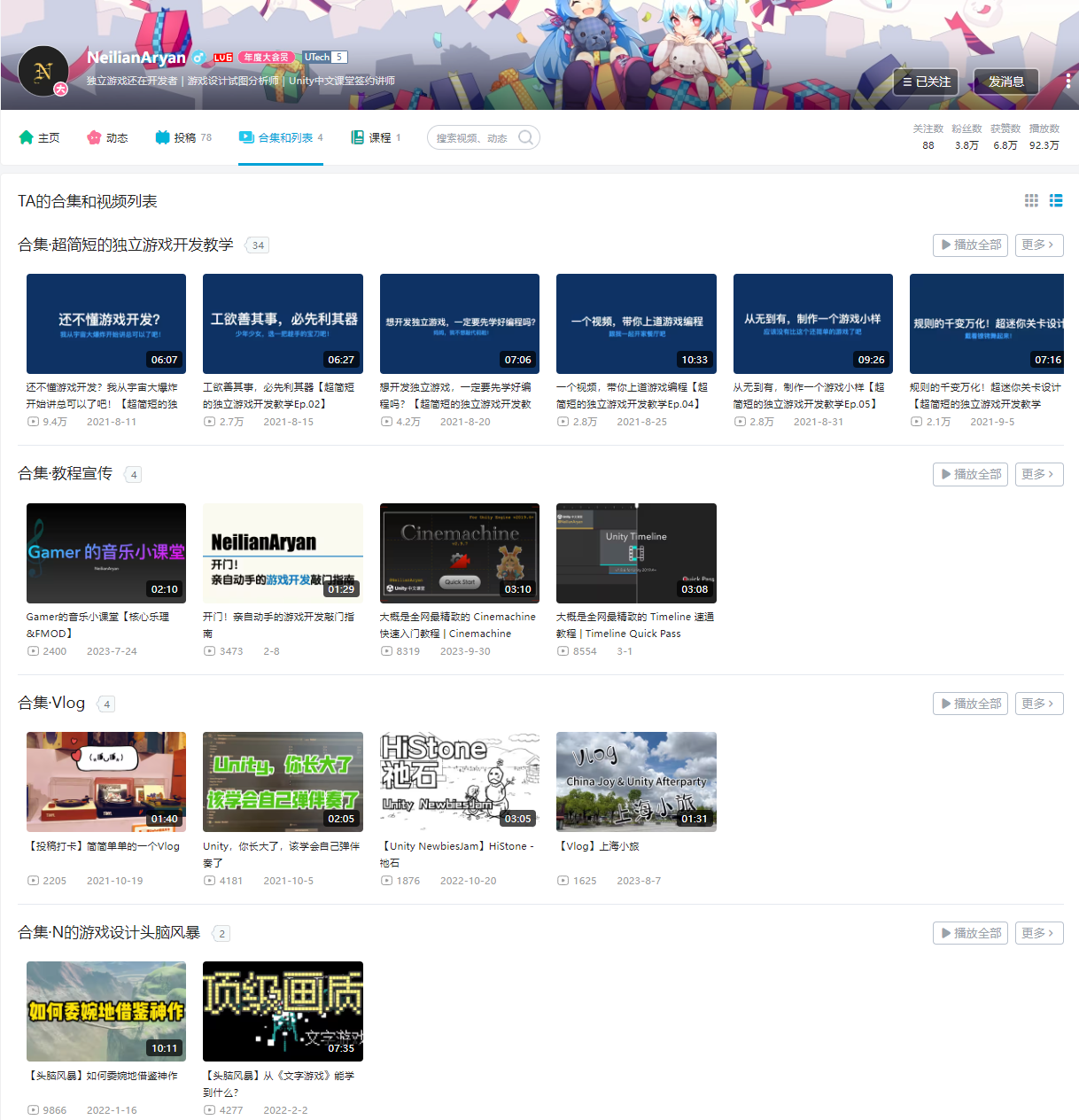Image resolution: width=1079 pixels, height=1120 pixels.
Task: Switch to list view layout icon
Action: click(1056, 200)
